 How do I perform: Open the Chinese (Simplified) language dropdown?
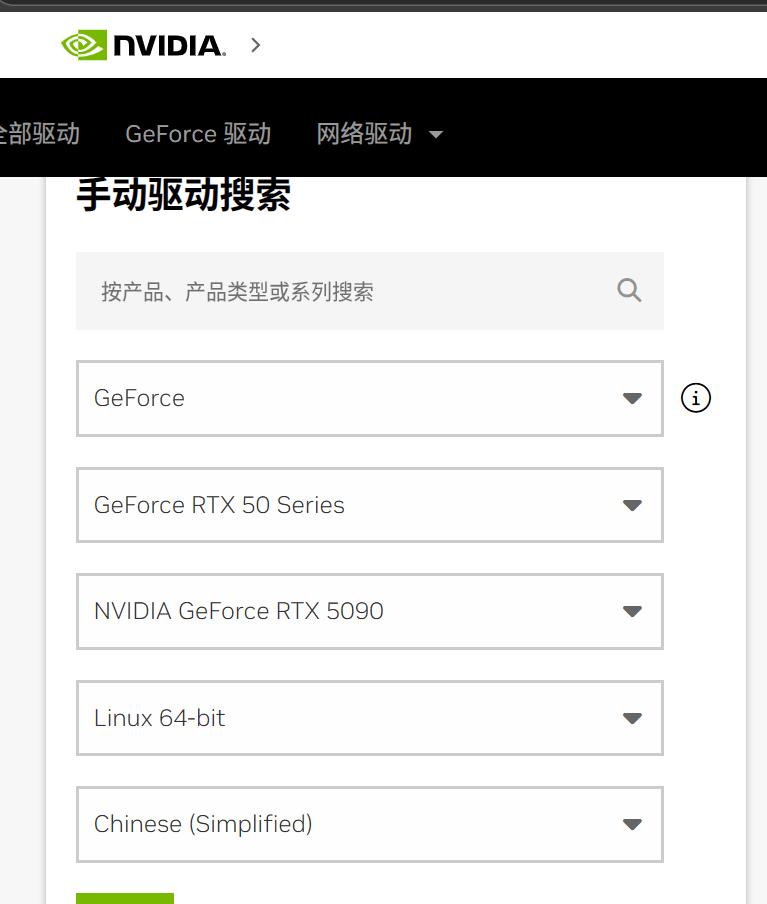(370, 824)
